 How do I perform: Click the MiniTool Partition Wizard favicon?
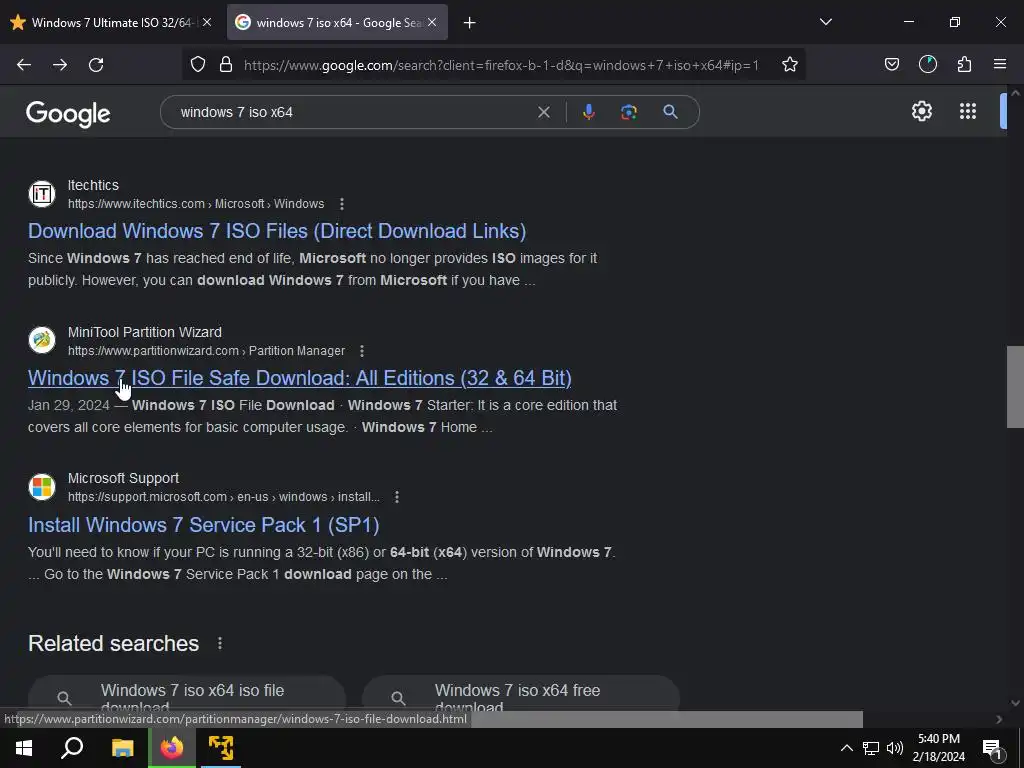[42, 340]
